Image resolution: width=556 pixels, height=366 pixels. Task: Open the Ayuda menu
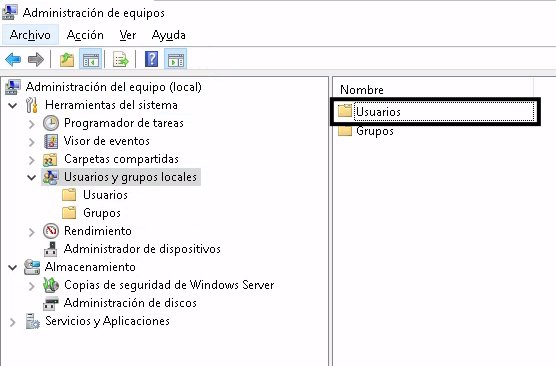168,35
